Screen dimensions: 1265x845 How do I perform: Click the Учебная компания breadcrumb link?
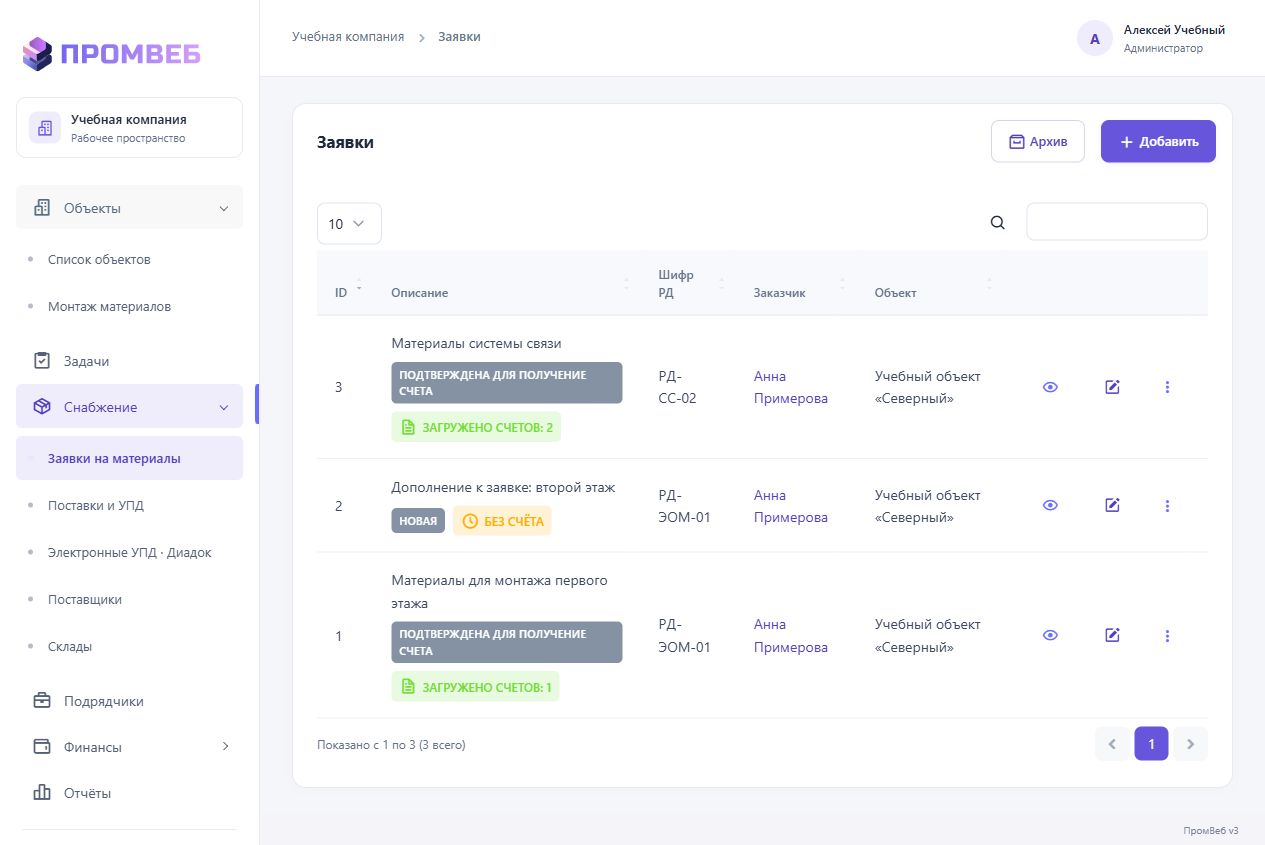[x=348, y=36]
